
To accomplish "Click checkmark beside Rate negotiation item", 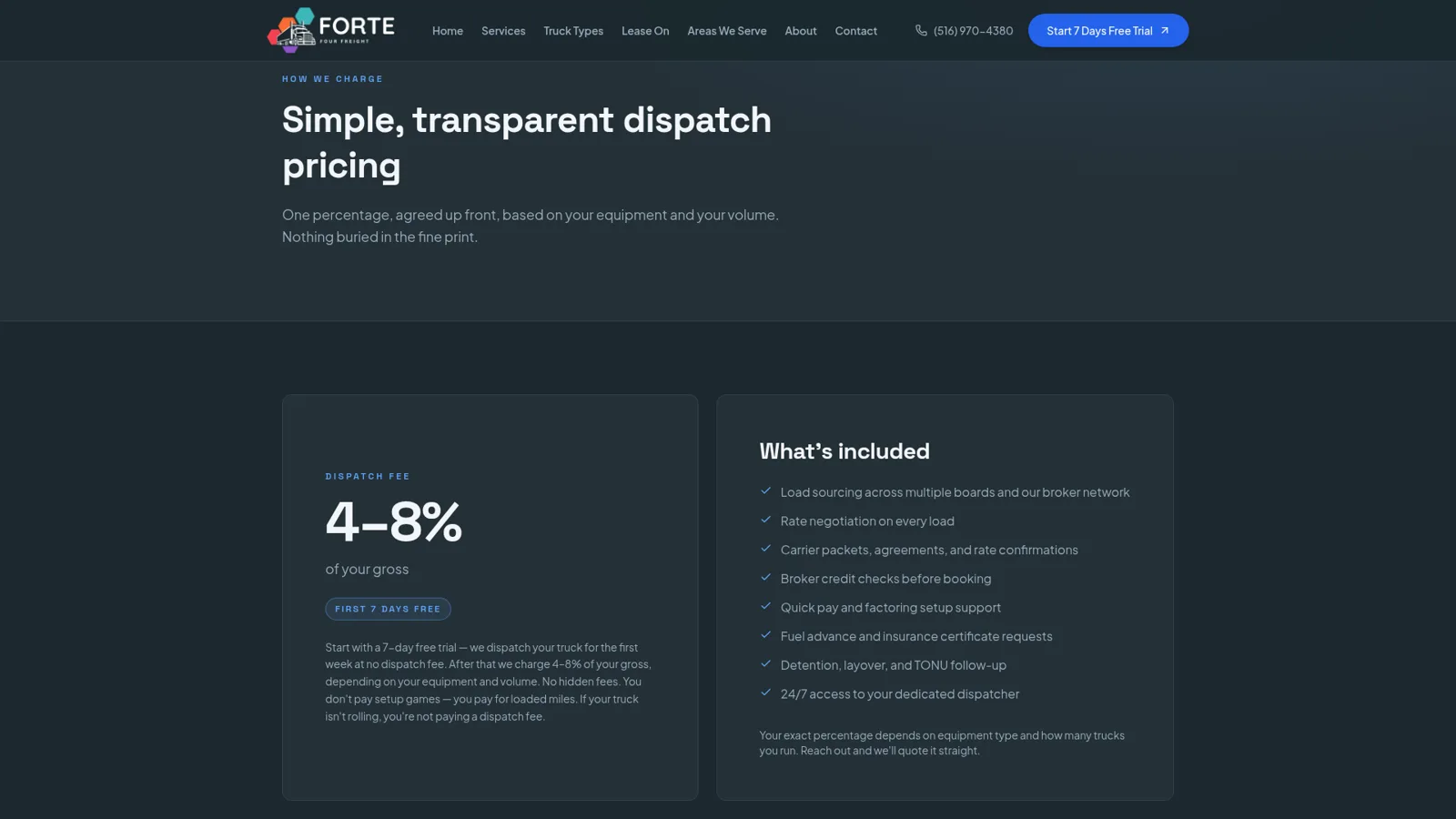I will pos(766,521).
